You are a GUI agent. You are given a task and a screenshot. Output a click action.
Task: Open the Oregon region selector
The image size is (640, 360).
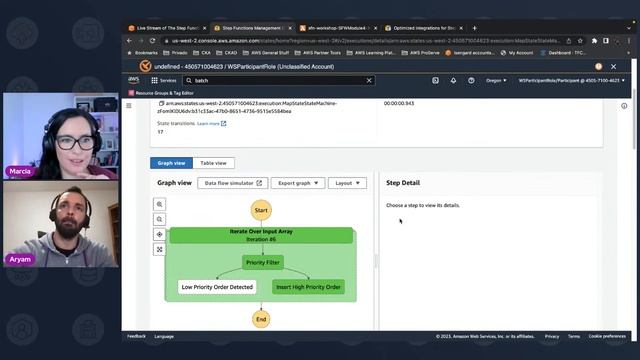[496, 80]
